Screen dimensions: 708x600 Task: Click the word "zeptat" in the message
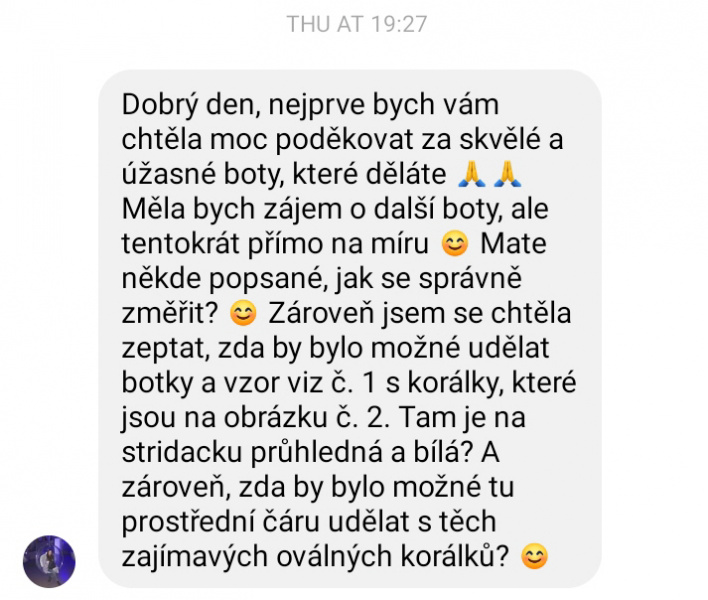point(166,349)
